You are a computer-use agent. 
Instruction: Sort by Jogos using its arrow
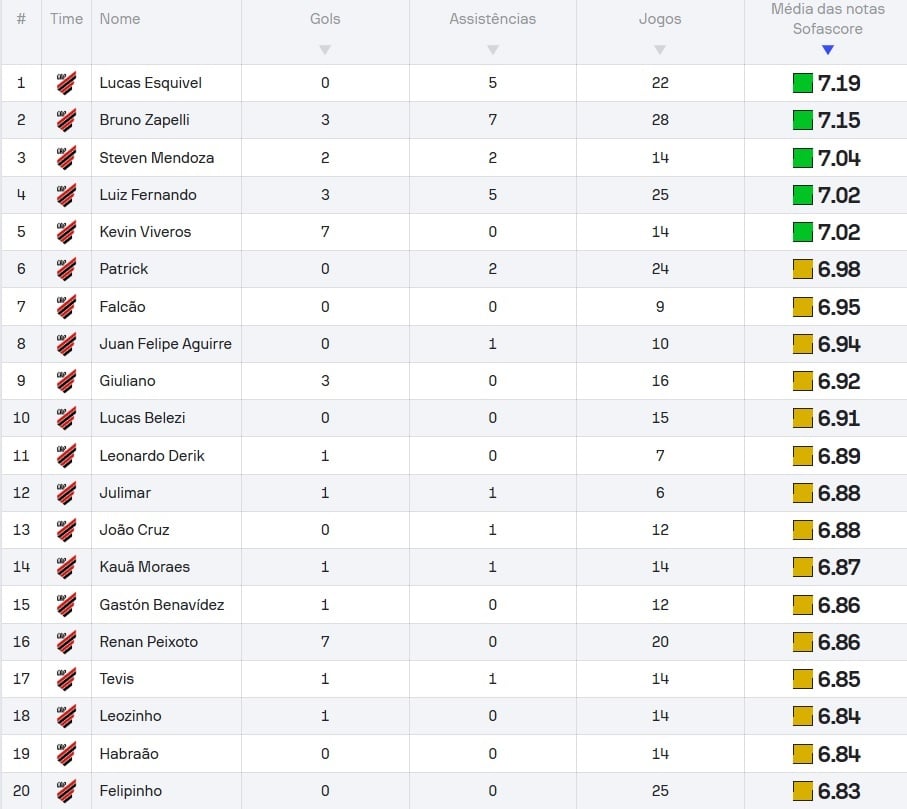coord(660,50)
